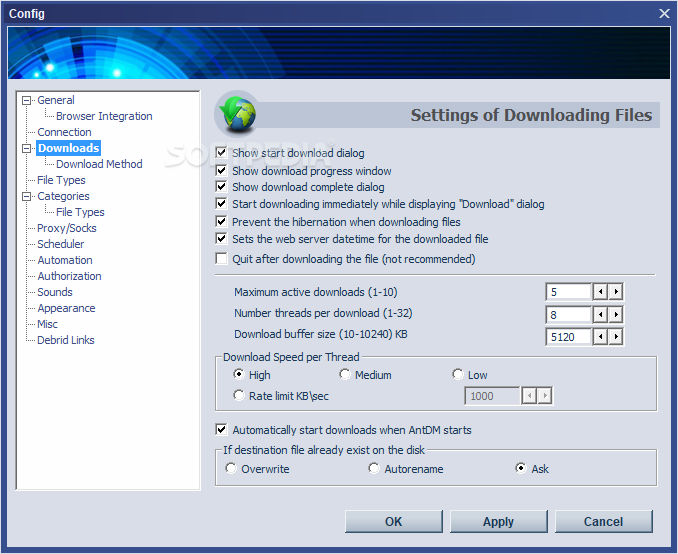Open Misc settings page
The width and height of the screenshot is (678, 554).
(47, 324)
